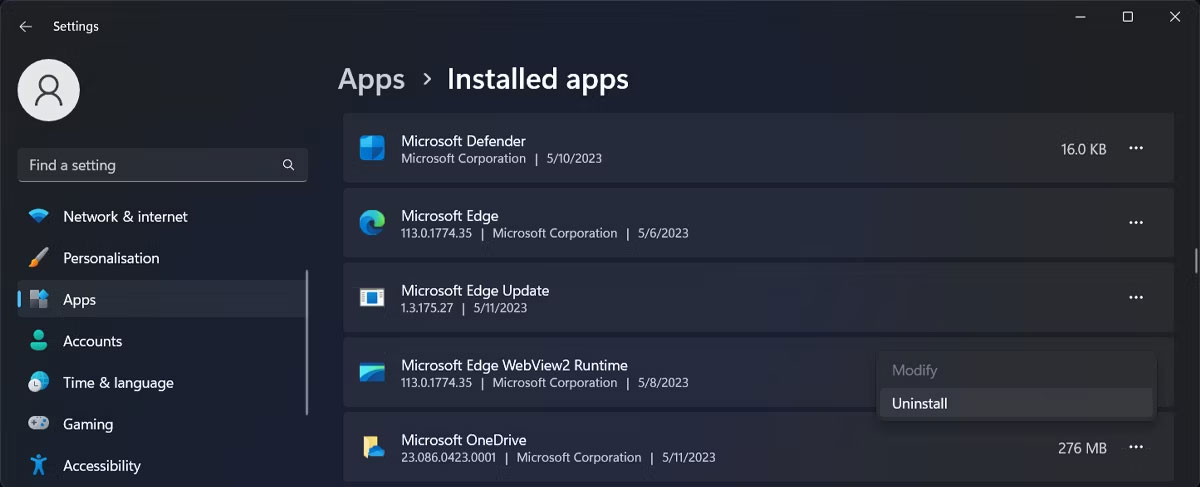Choose Modify from the context menu
Screen dimensions: 1200x487
[1016, 371]
